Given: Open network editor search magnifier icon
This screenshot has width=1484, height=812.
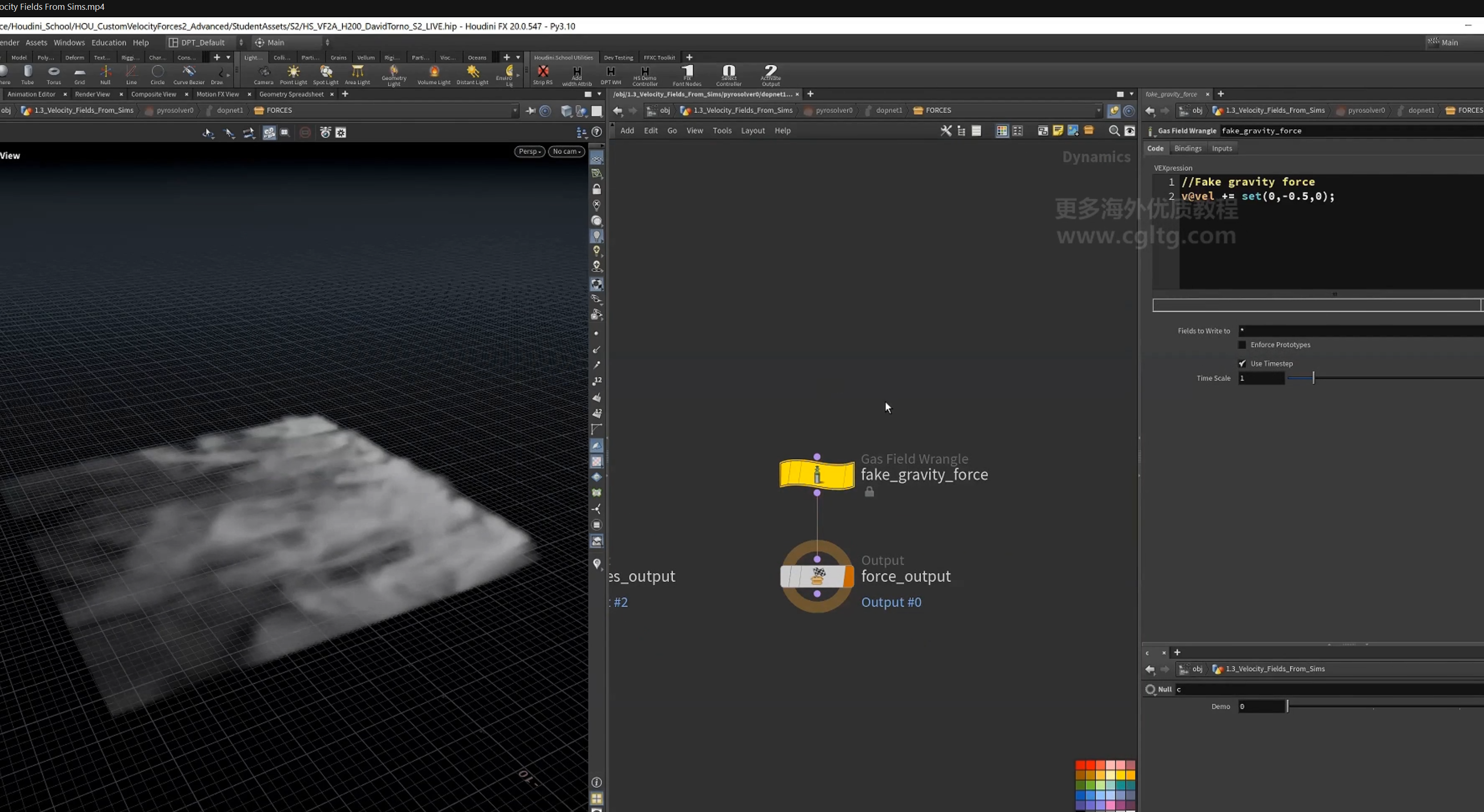Looking at the screenshot, I should (x=1114, y=131).
